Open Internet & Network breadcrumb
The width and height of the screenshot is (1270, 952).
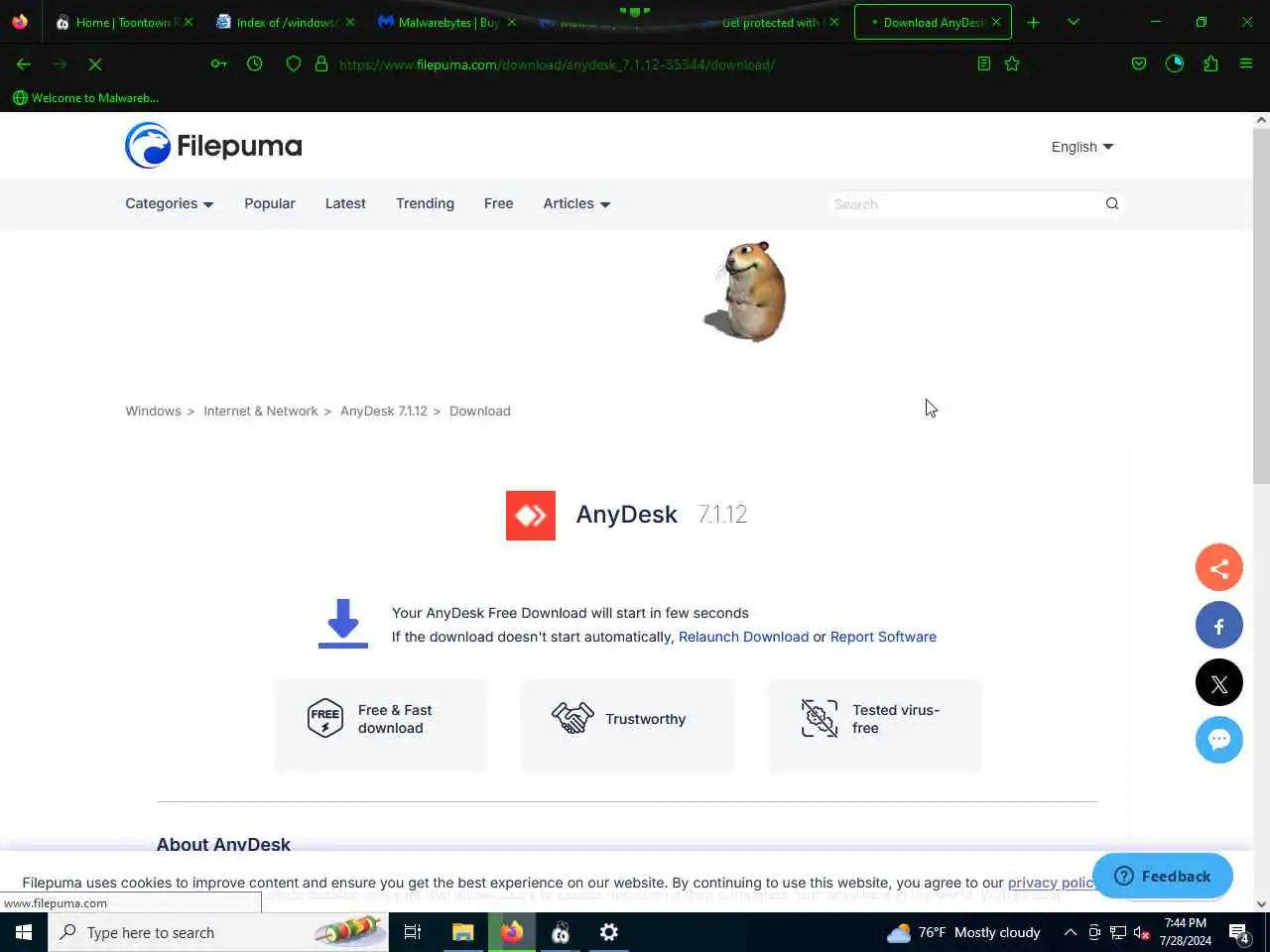click(x=261, y=411)
